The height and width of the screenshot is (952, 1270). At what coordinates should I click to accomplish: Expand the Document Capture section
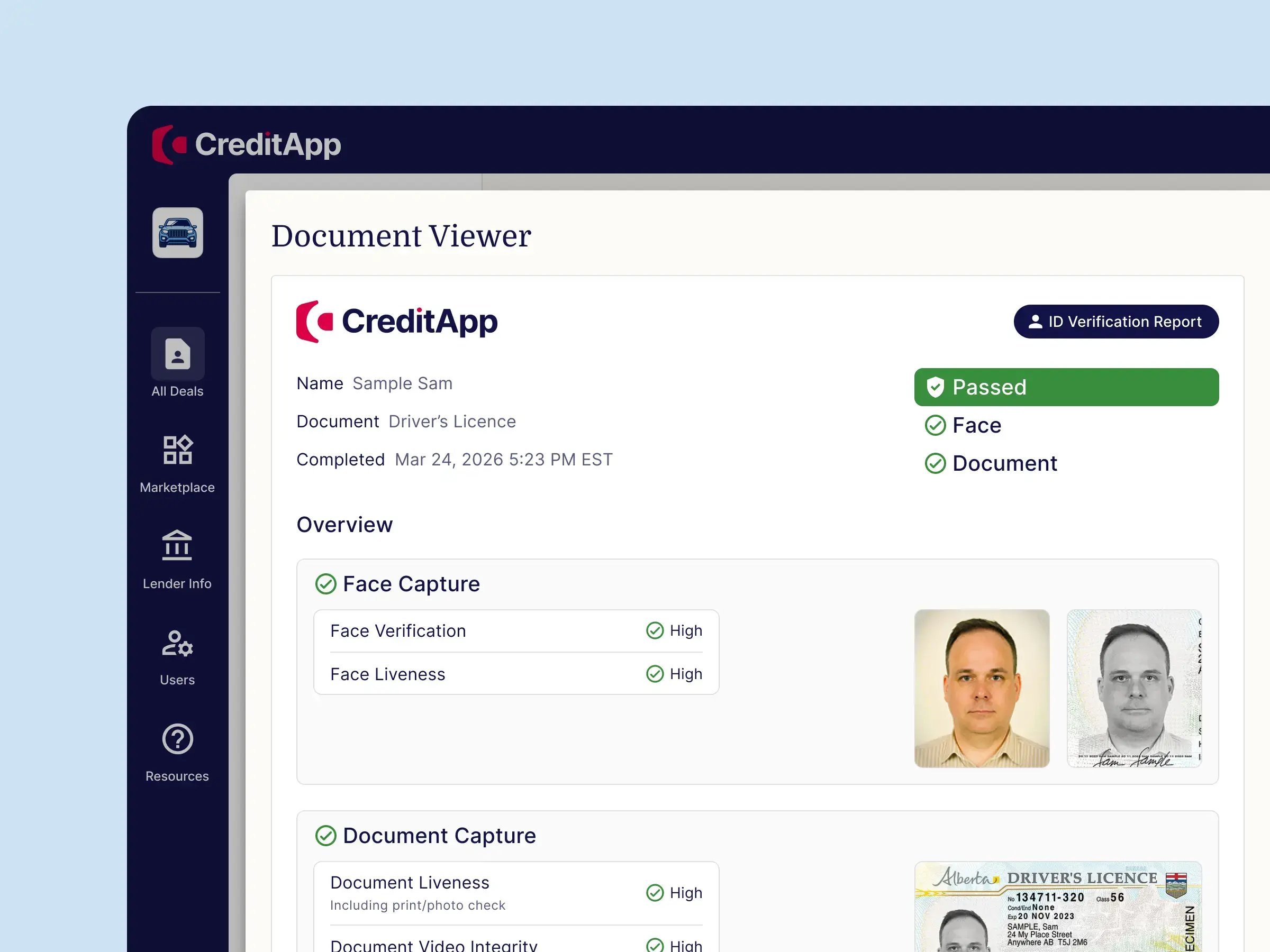pos(439,836)
